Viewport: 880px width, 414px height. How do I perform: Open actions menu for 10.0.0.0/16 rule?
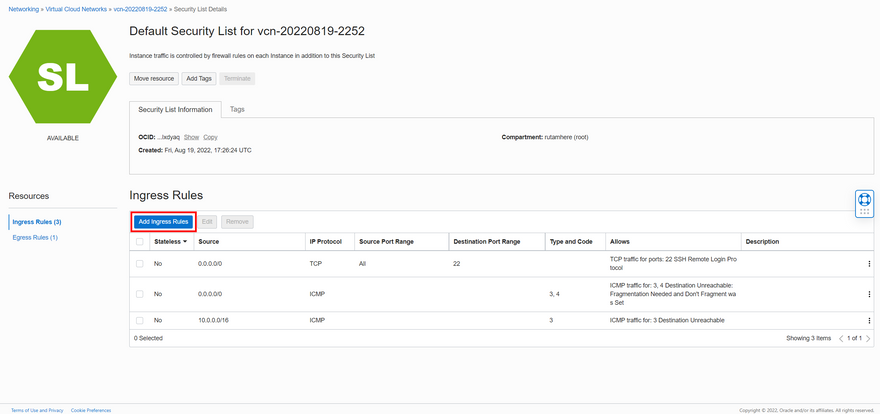click(x=869, y=320)
